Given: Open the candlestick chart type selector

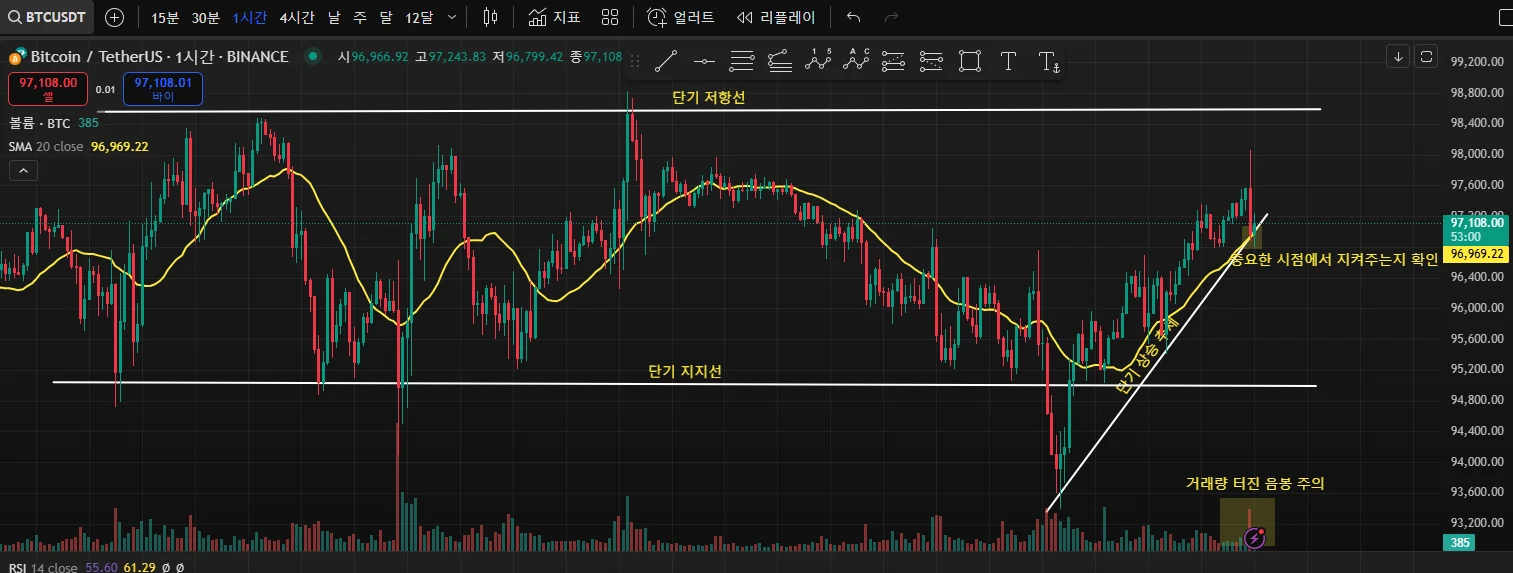Looking at the screenshot, I should pyautogui.click(x=489, y=17).
